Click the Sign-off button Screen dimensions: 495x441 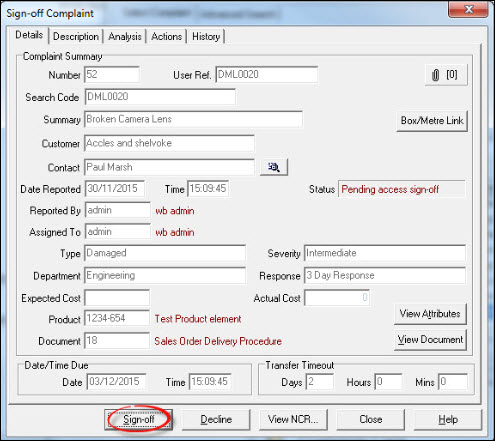(x=138, y=419)
